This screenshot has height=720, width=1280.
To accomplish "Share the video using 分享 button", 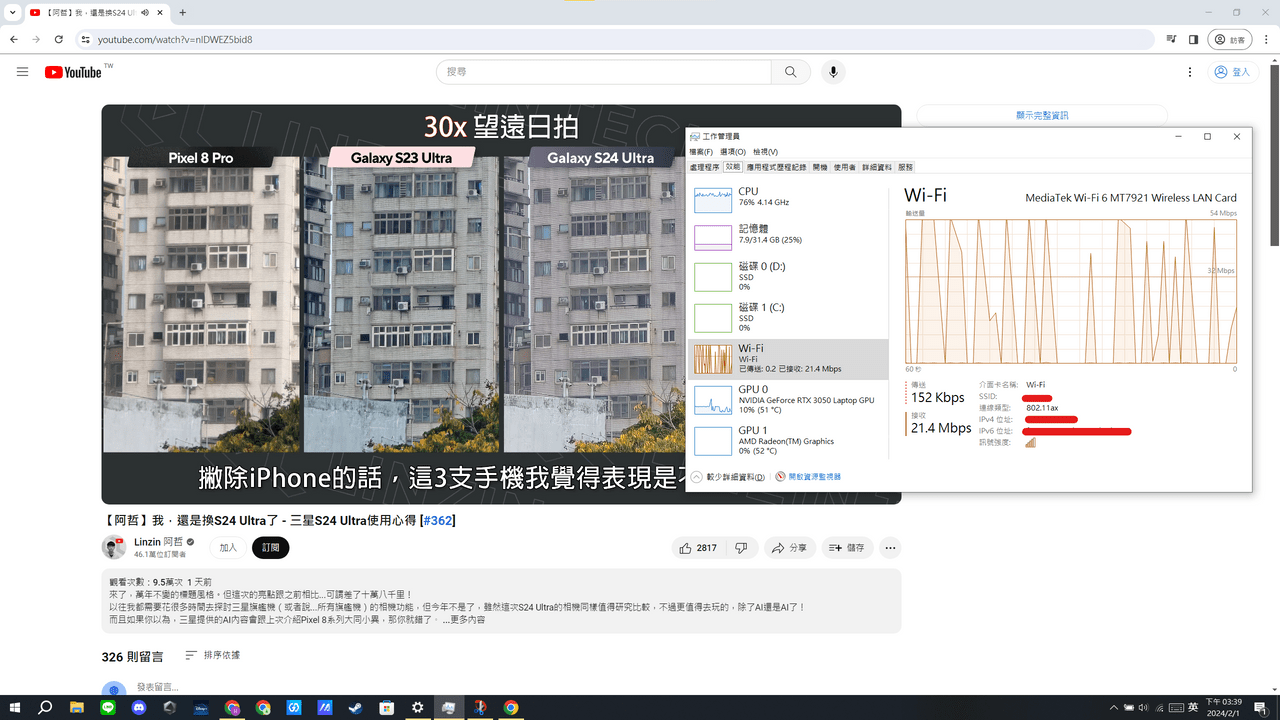I will pyautogui.click(x=789, y=548).
